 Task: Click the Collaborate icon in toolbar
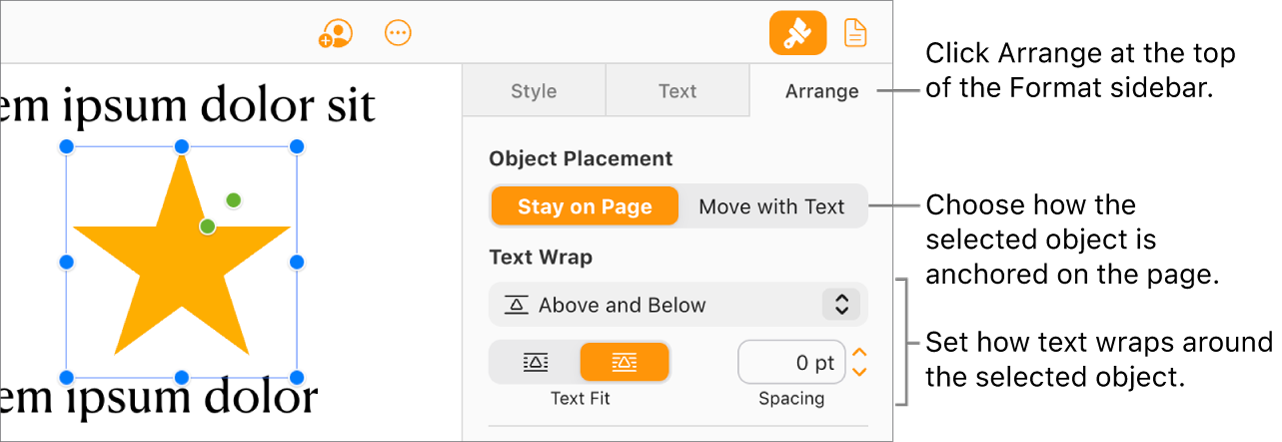point(337,34)
